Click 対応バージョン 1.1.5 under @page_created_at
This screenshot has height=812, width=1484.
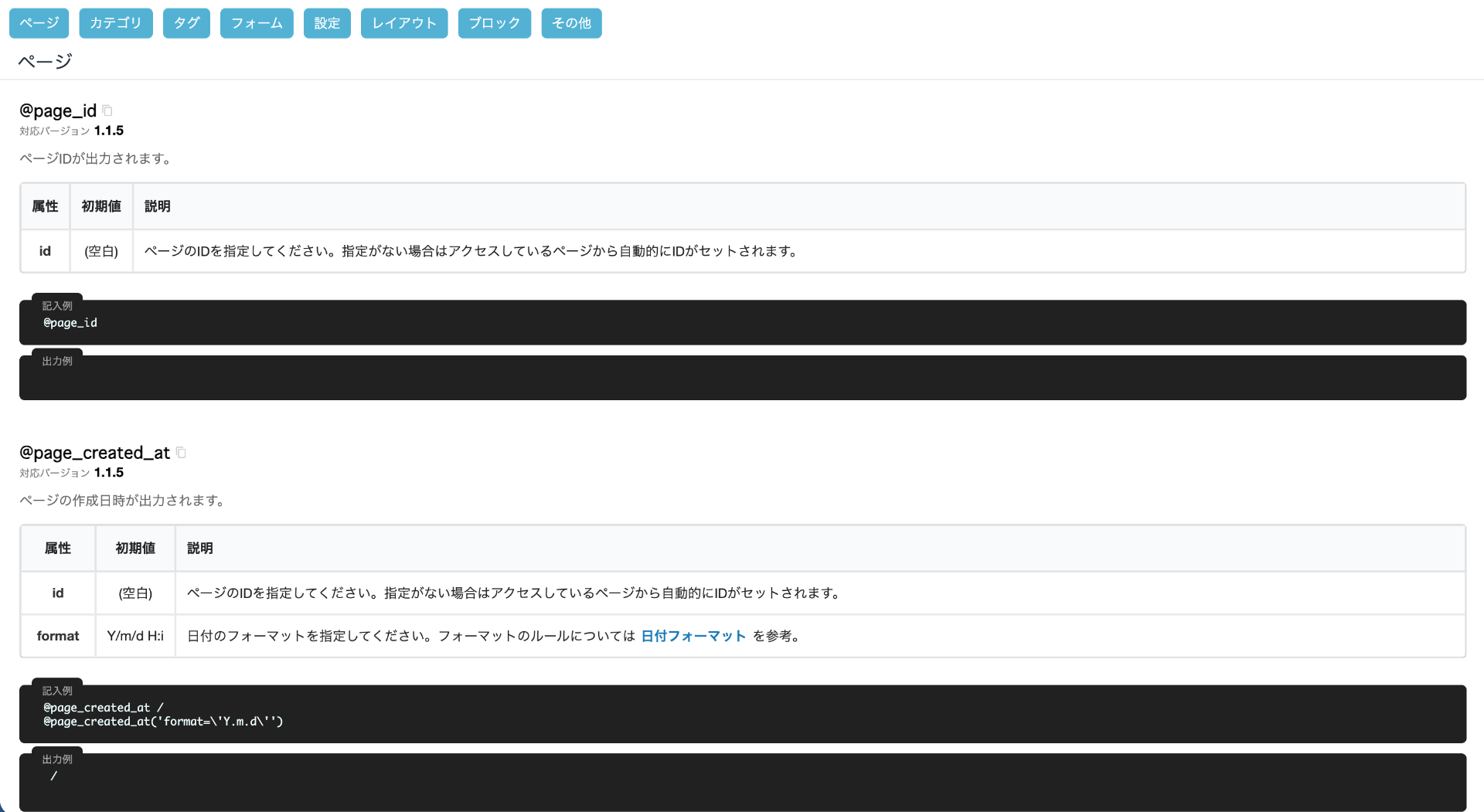(x=72, y=473)
